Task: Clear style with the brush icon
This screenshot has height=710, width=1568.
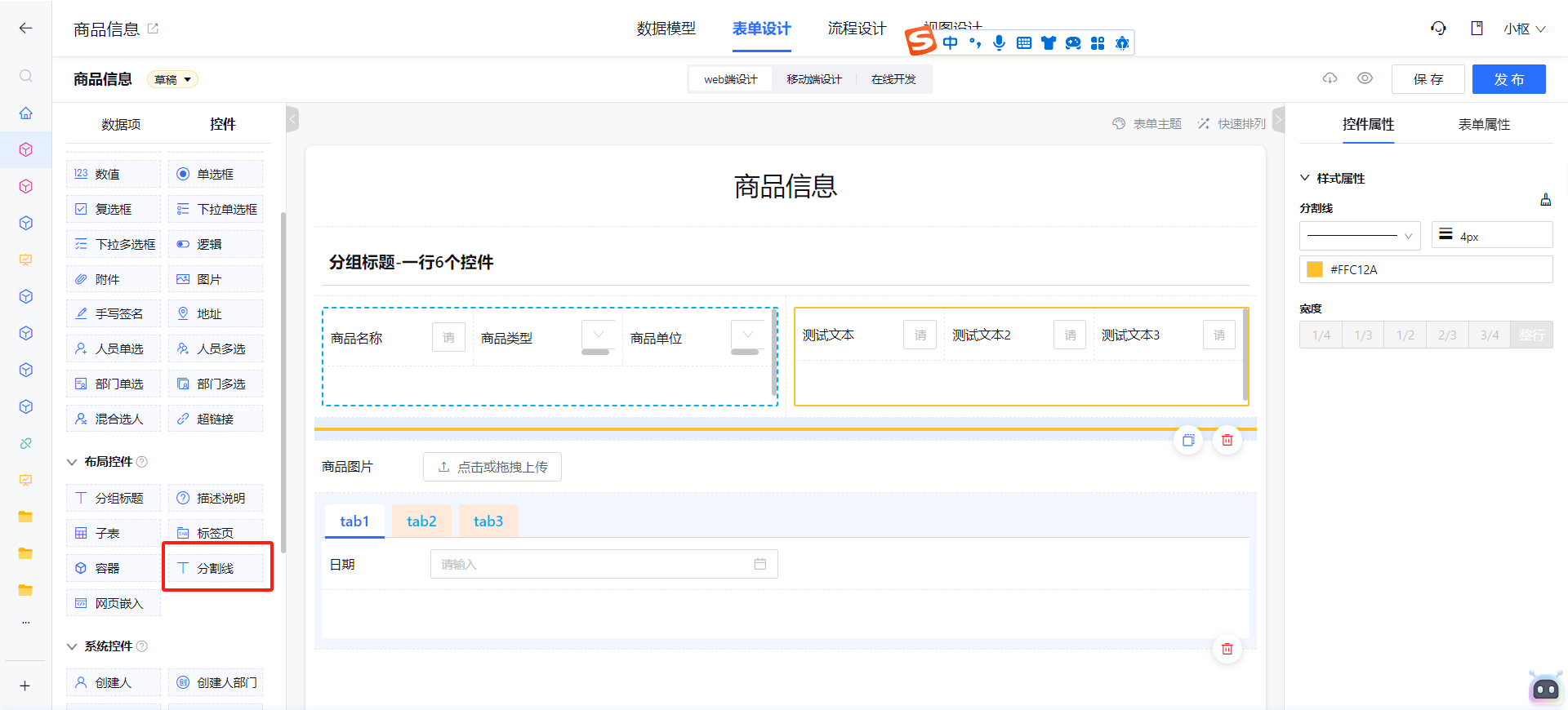Action: pos(1545,200)
